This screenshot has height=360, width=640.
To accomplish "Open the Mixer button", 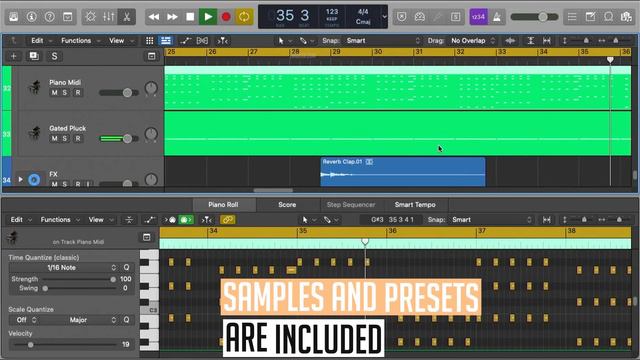I will (x=109, y=17).
